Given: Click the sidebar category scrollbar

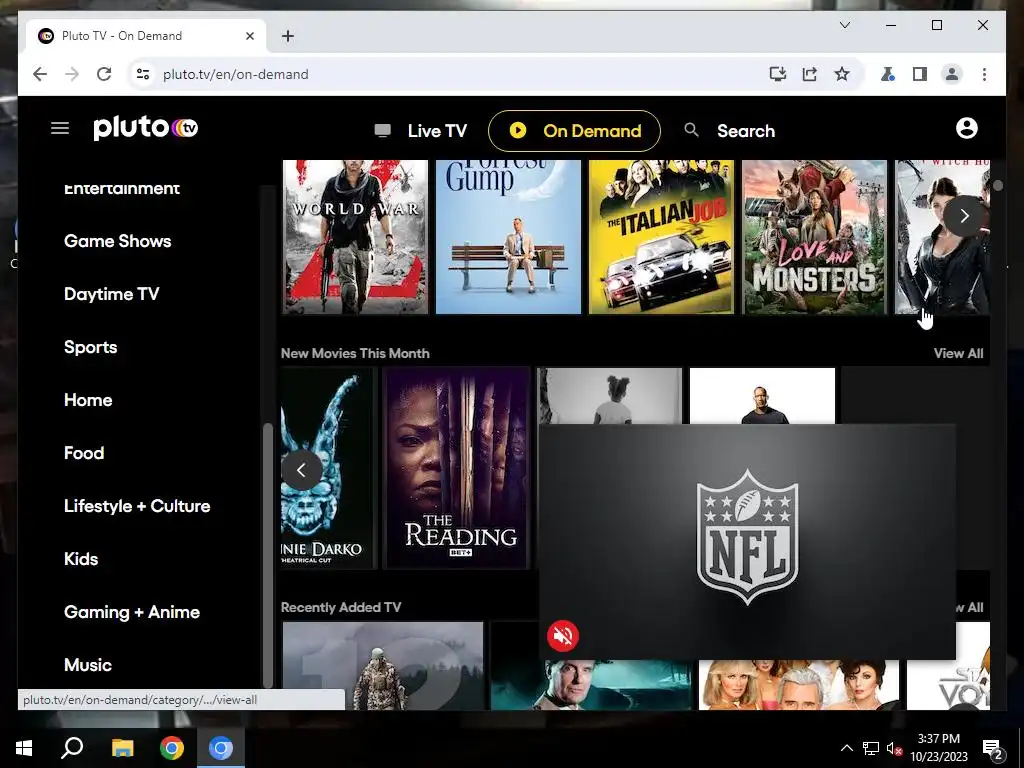Looking at the screenshot, I should (266, 555).
